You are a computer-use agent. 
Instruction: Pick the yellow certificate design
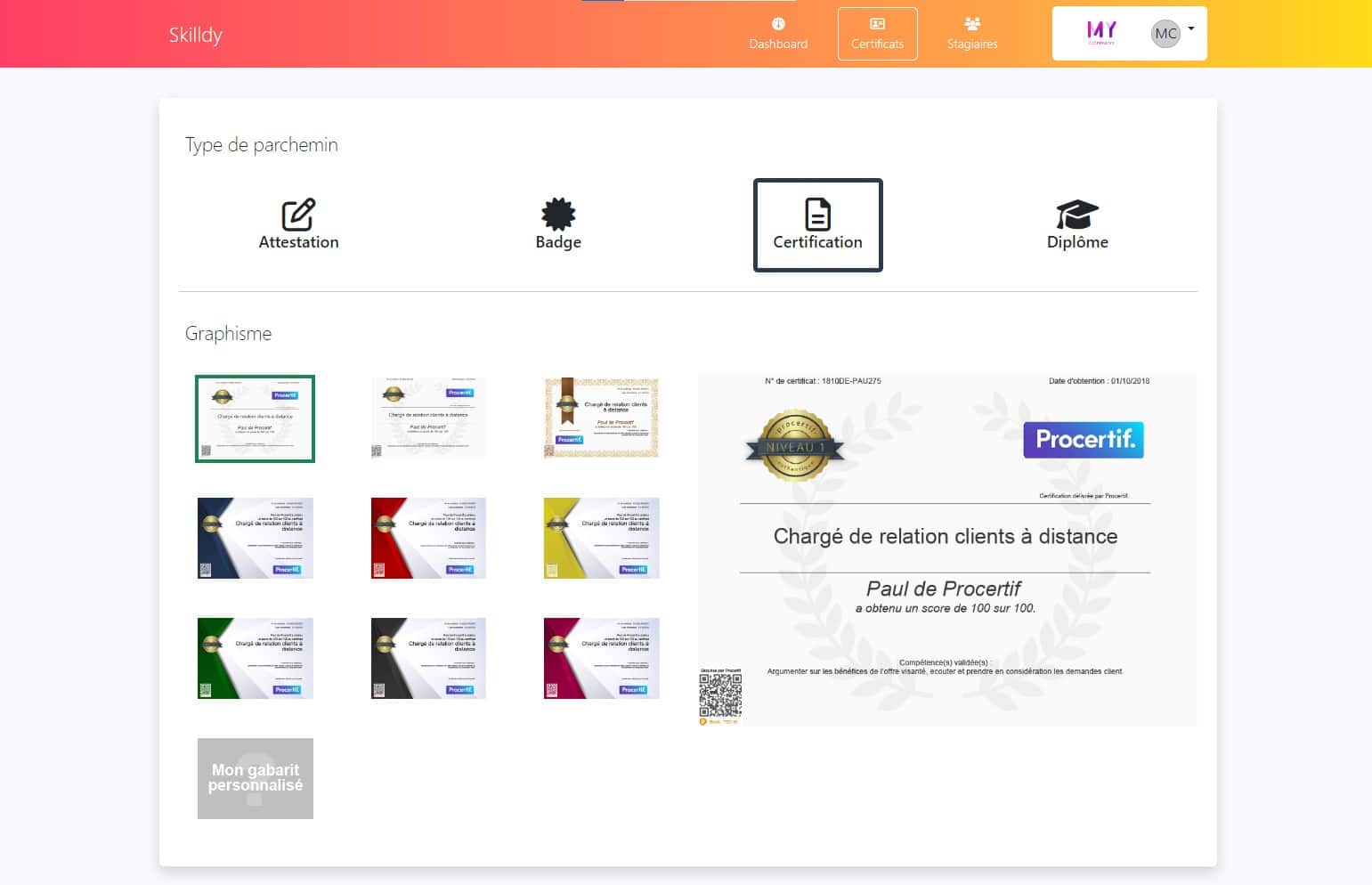pyautogui.click(x=601, y=539)
